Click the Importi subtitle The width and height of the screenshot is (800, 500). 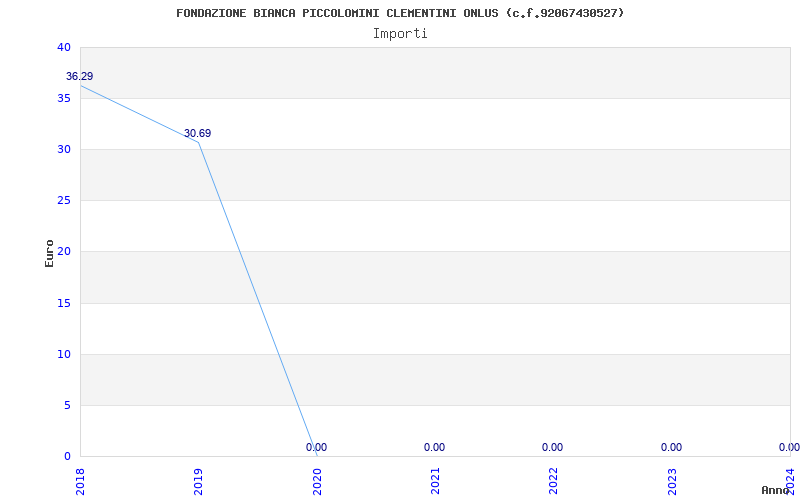(400, 34)
